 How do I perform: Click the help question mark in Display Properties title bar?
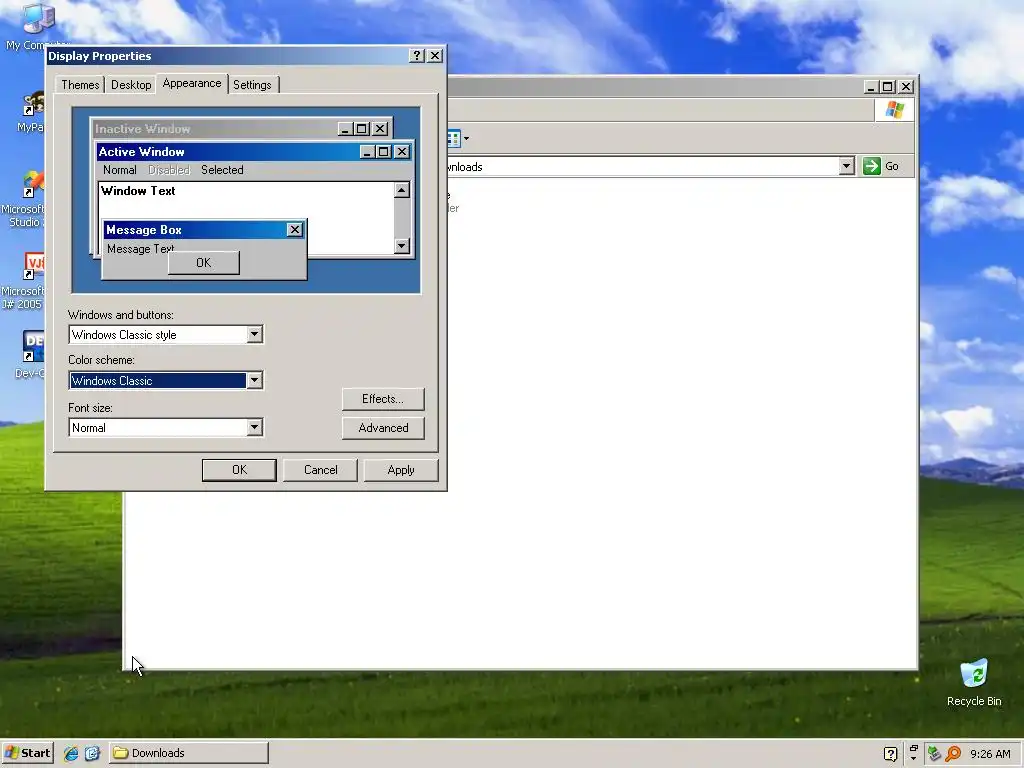pos(417,56)
